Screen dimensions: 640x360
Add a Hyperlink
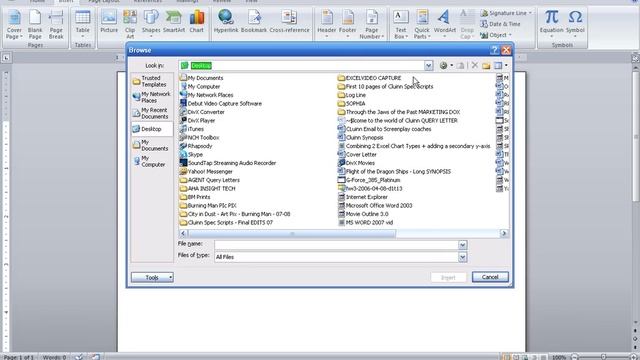click(x=226, y=22)
